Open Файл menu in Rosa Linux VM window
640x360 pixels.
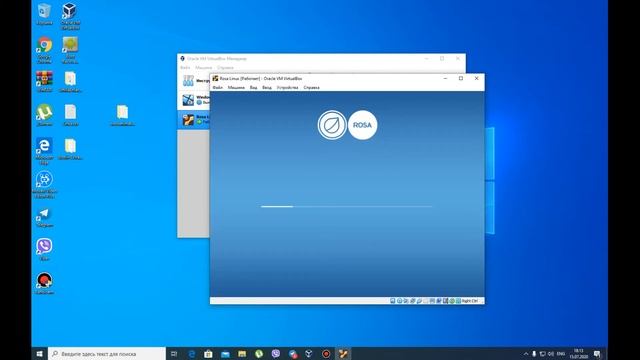coord(217,87)
